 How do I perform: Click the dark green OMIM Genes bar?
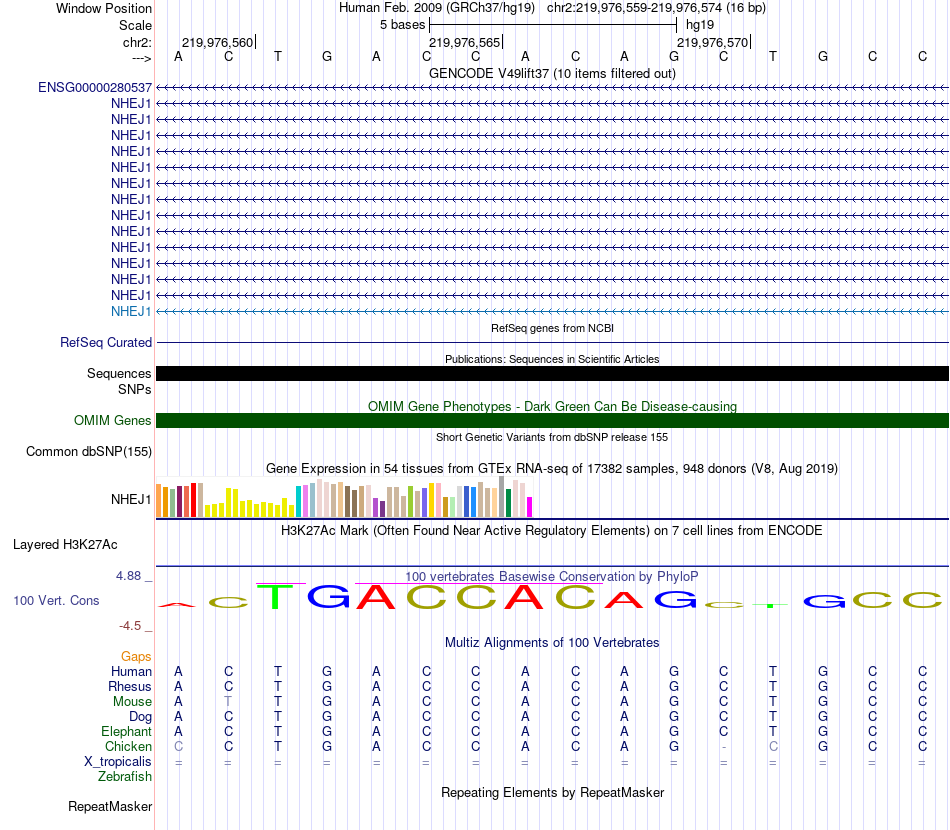click(x=553, y=420)
